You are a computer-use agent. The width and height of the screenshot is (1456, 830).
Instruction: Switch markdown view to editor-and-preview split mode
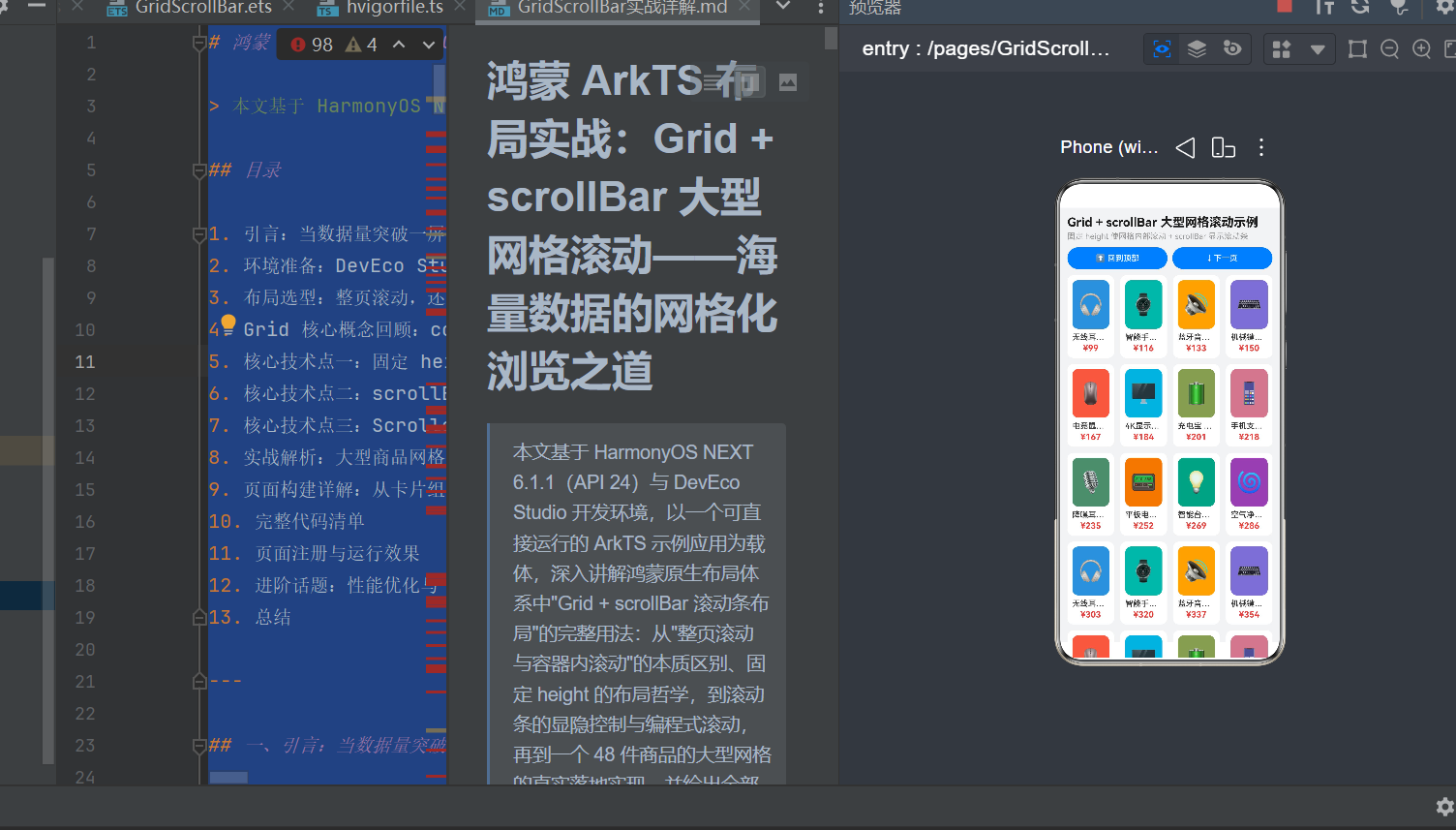pos(751,82)
